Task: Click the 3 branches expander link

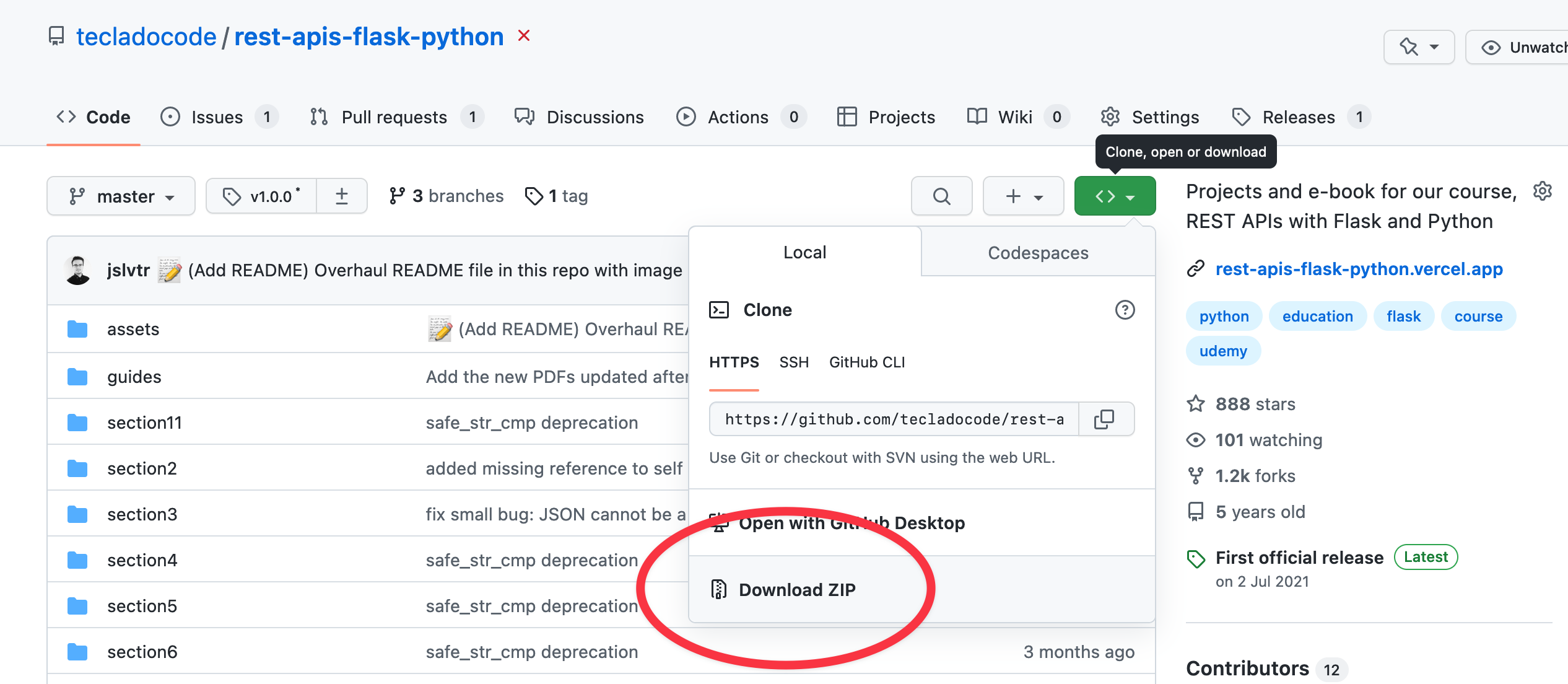Action: click(x=445, y=196)
